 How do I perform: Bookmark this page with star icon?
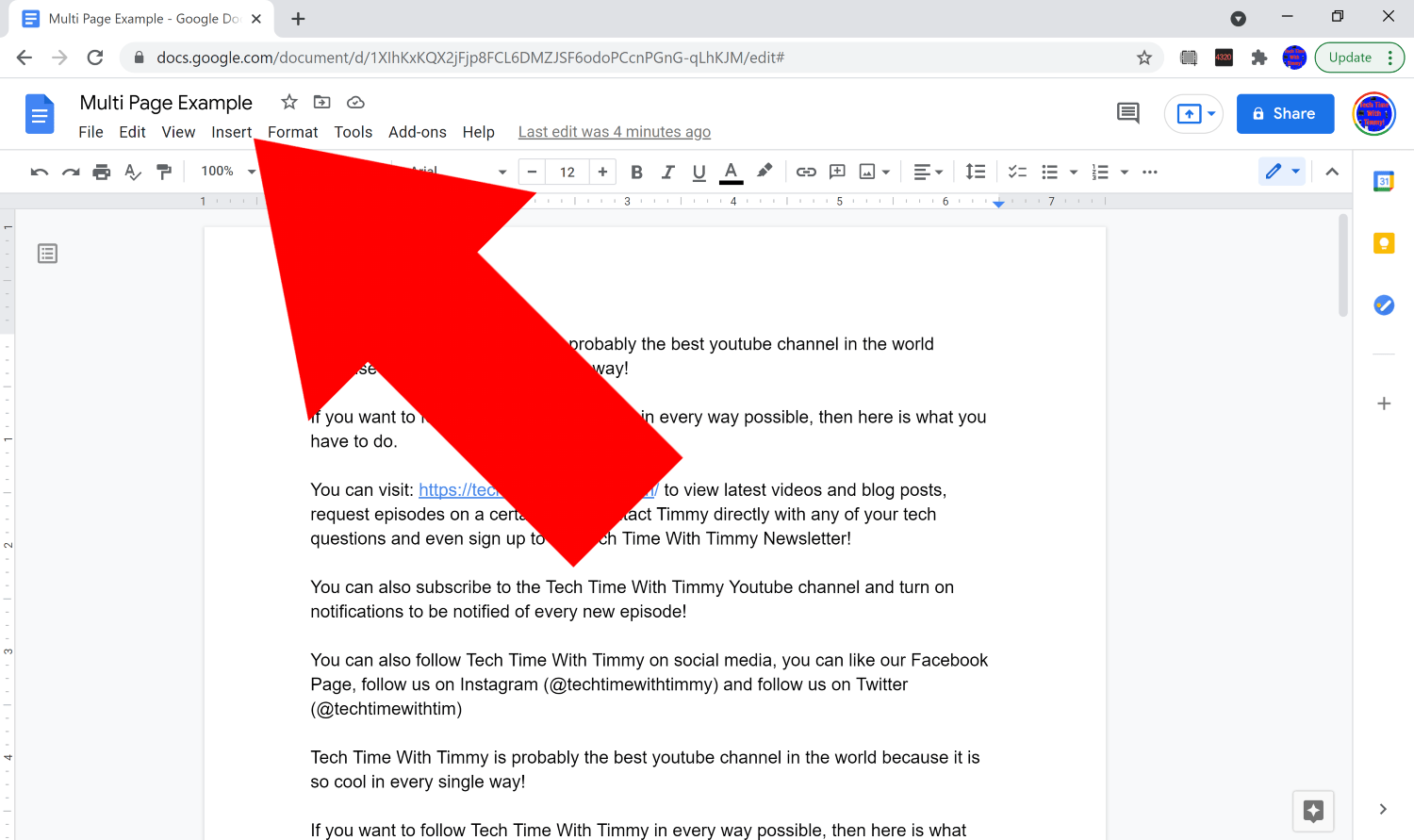coord(1144,58)
